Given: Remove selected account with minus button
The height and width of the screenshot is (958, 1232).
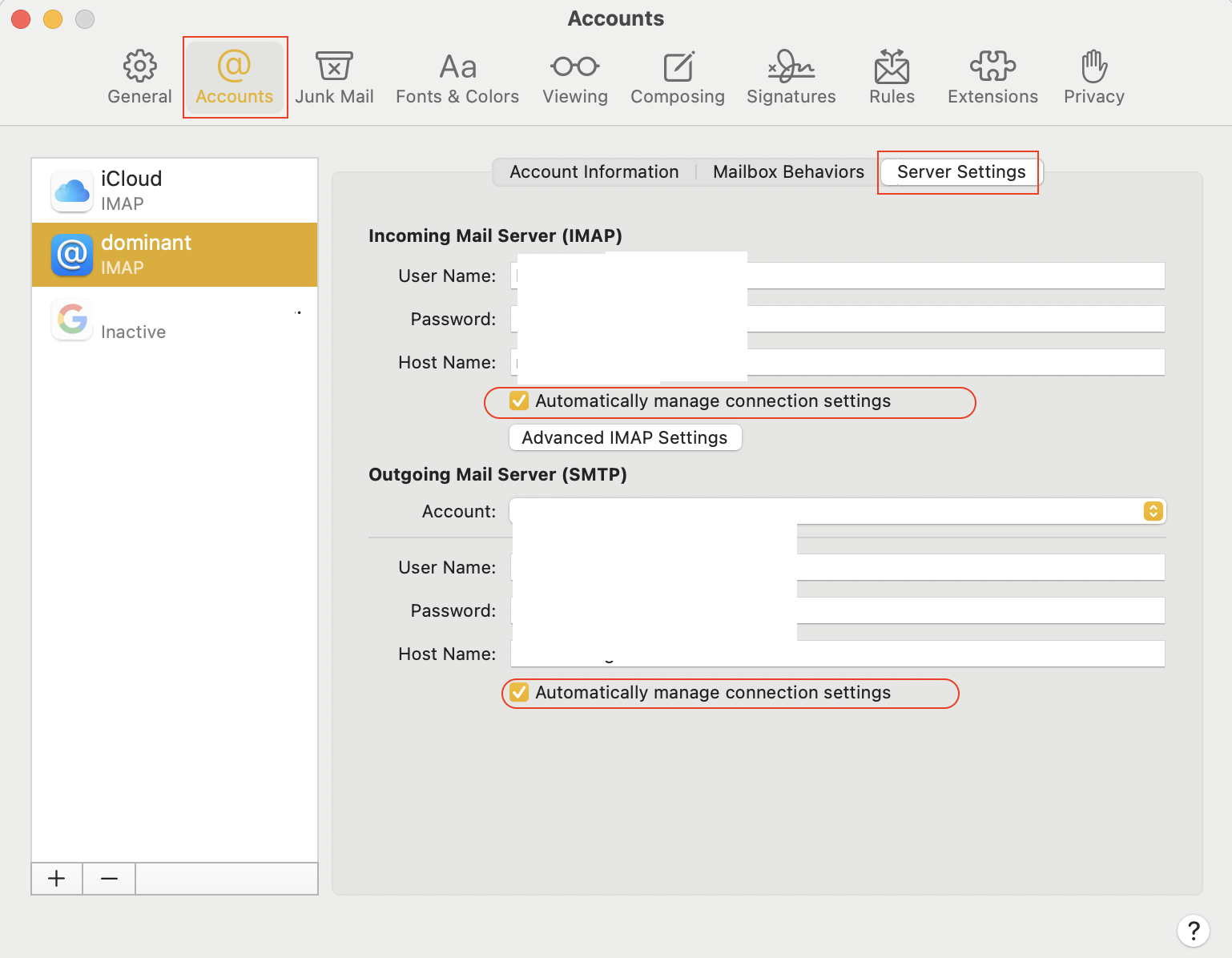Looking at the screenshot, I should pyautogui.click(x=109, y=879).
